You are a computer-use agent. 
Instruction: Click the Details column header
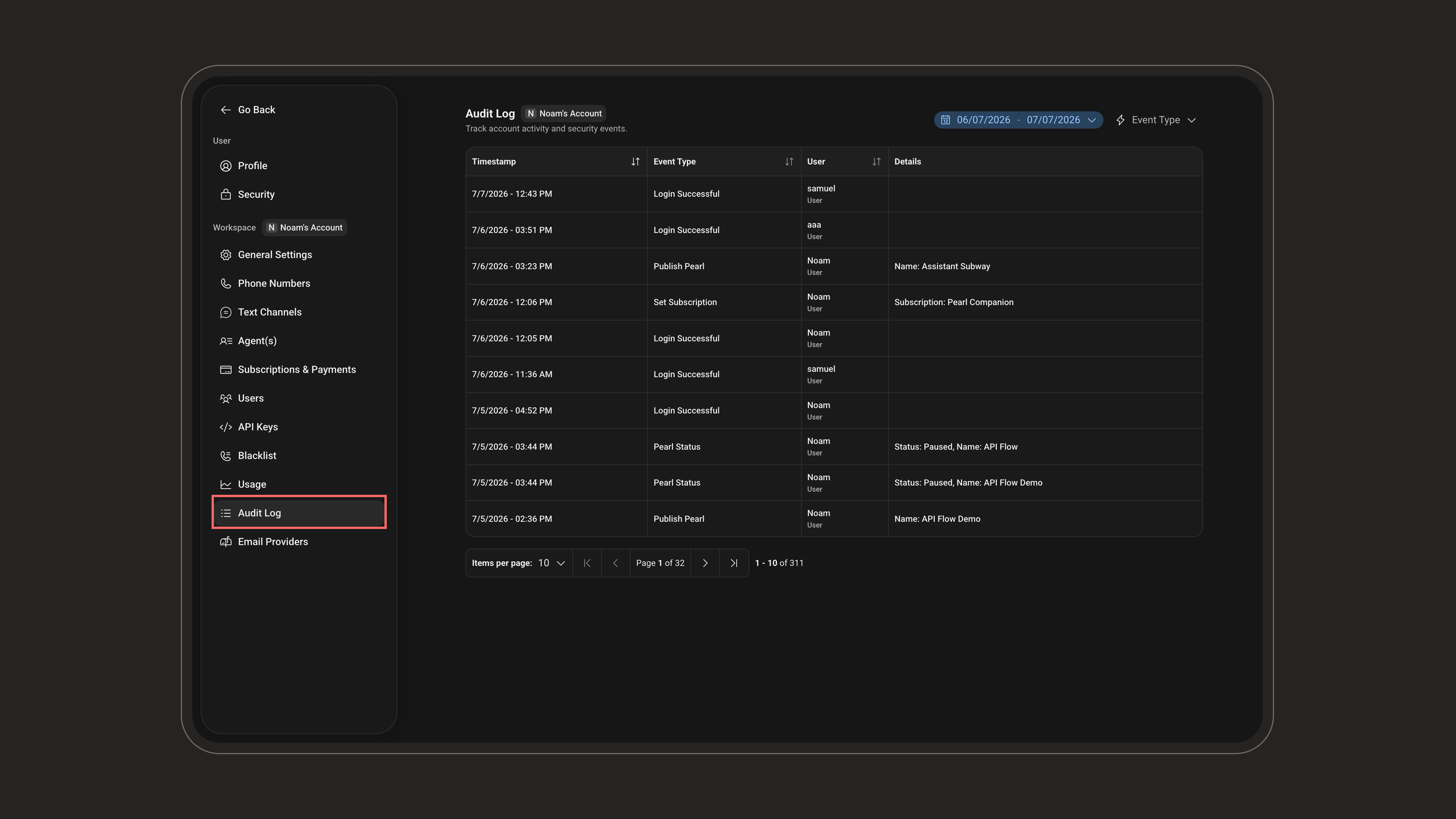(x=1045, y=162)
